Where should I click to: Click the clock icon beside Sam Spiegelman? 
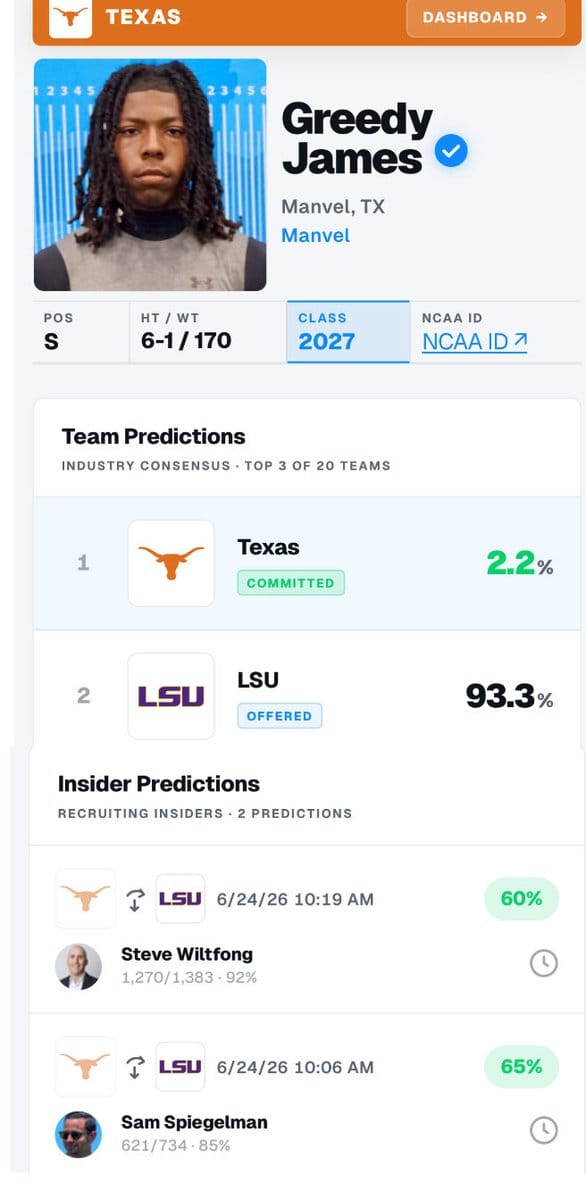[543, 1131]
